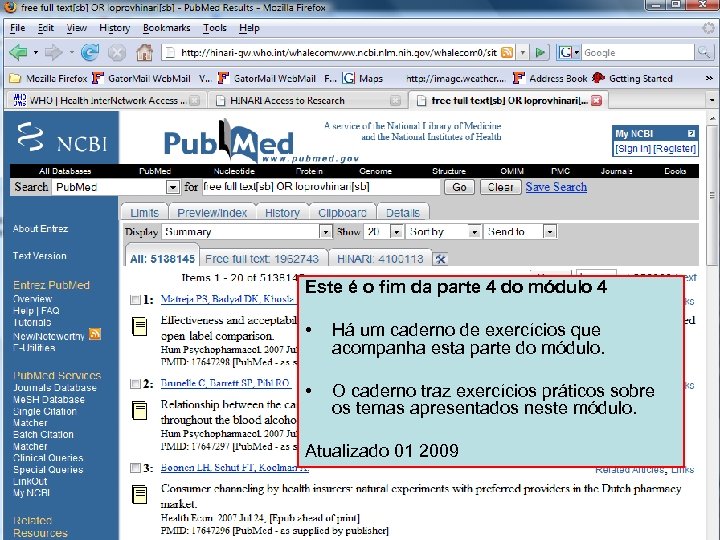Click the Nucleotide database link
This screenshot has height=540, width=720.
[x=234, y=171]
